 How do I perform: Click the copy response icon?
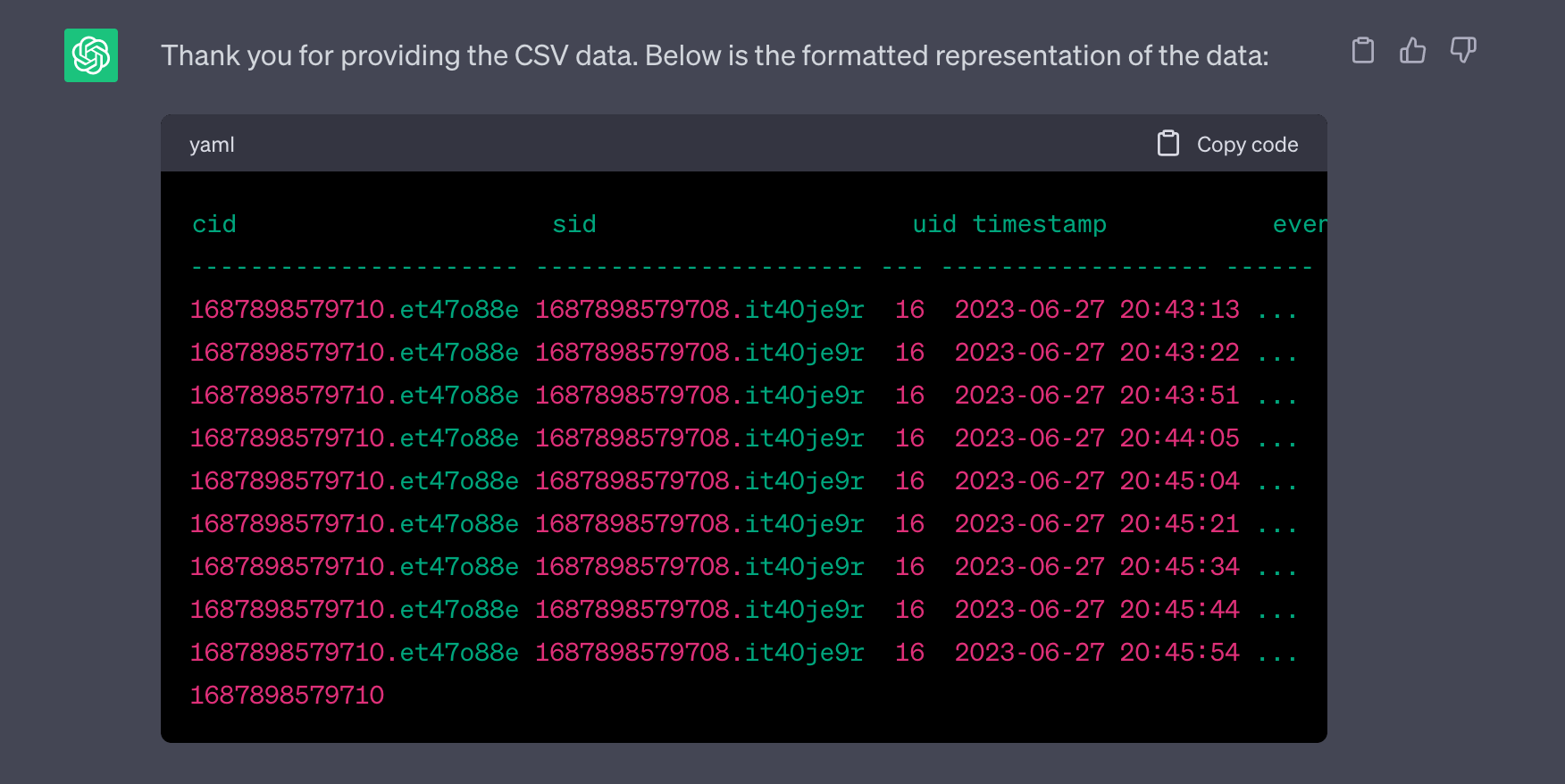pyautogui.click(x=1362, y=51)
